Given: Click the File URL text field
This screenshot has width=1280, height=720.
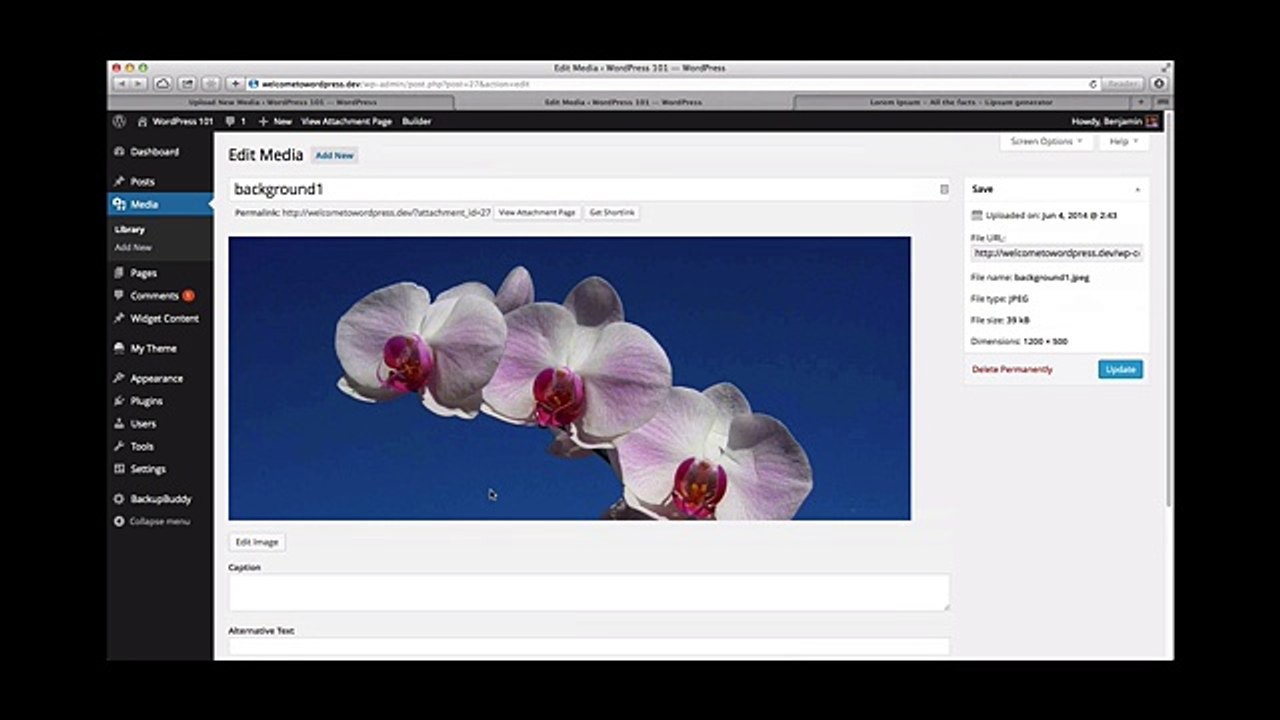Looking at the screenshot, I should pos(1057,253).
